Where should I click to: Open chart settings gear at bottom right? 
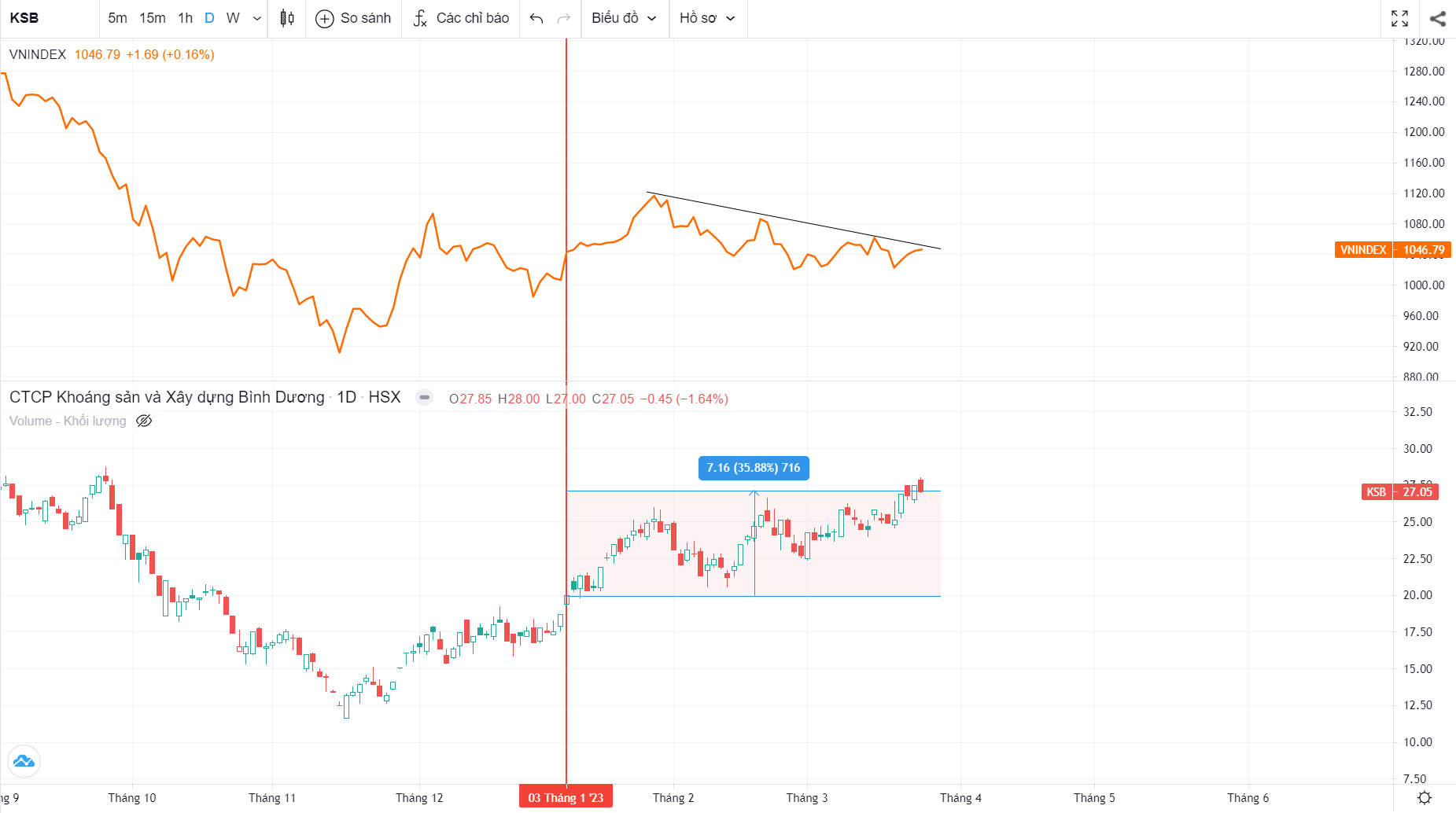1424,798
